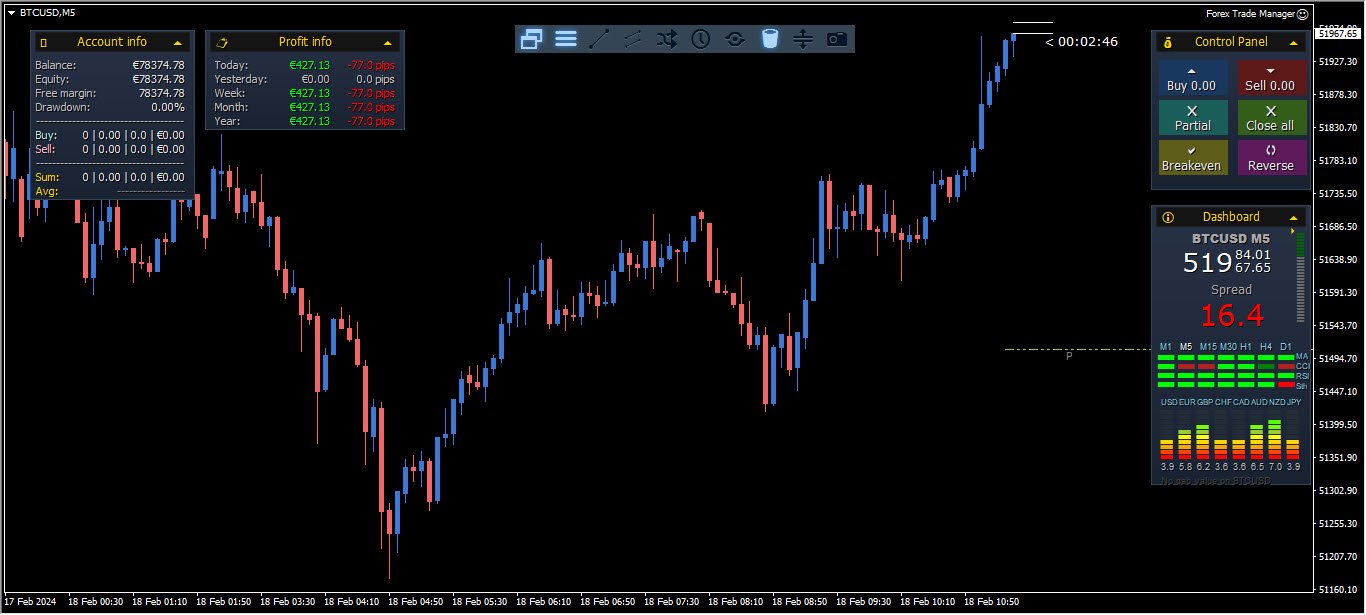This screenshot has height=615, width=1366.
Task: Collapse the Dashboard panel
Action: (x=1293, y=217)
